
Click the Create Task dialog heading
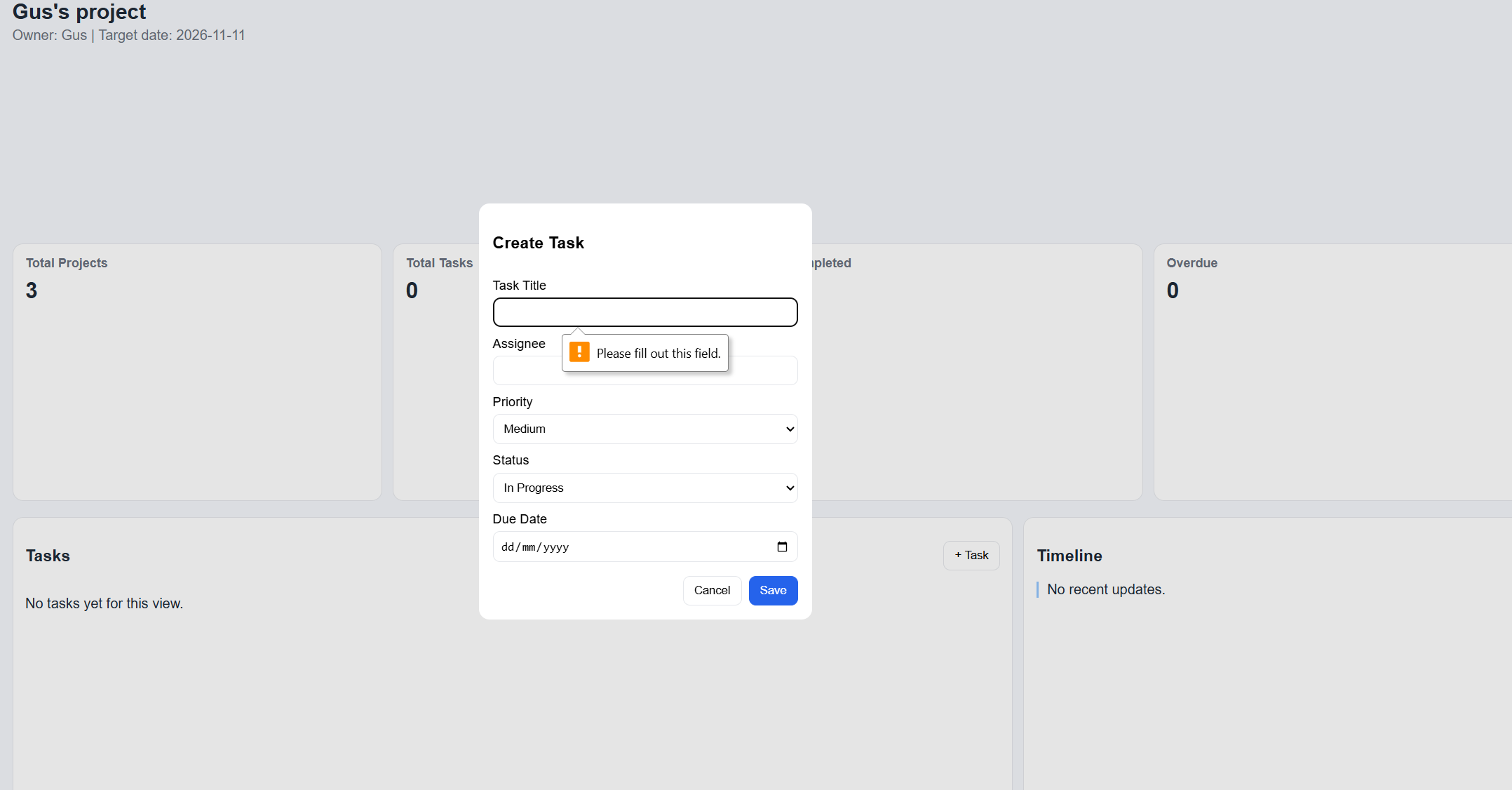(x=538, y=243)
